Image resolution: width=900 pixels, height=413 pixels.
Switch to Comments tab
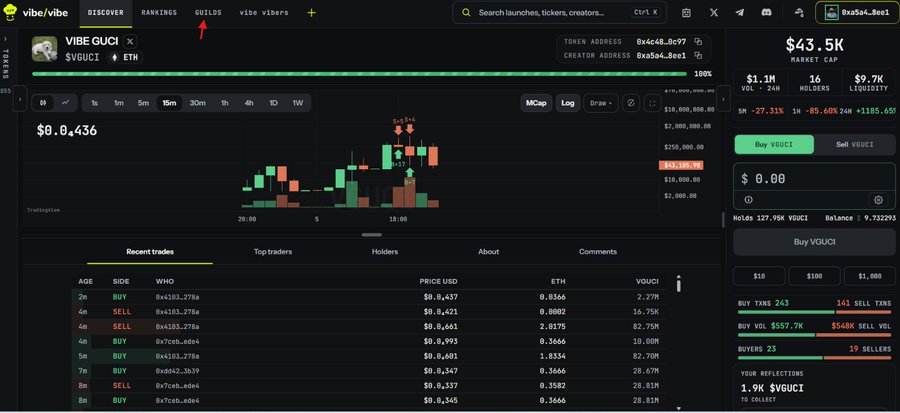click(598, 251)
